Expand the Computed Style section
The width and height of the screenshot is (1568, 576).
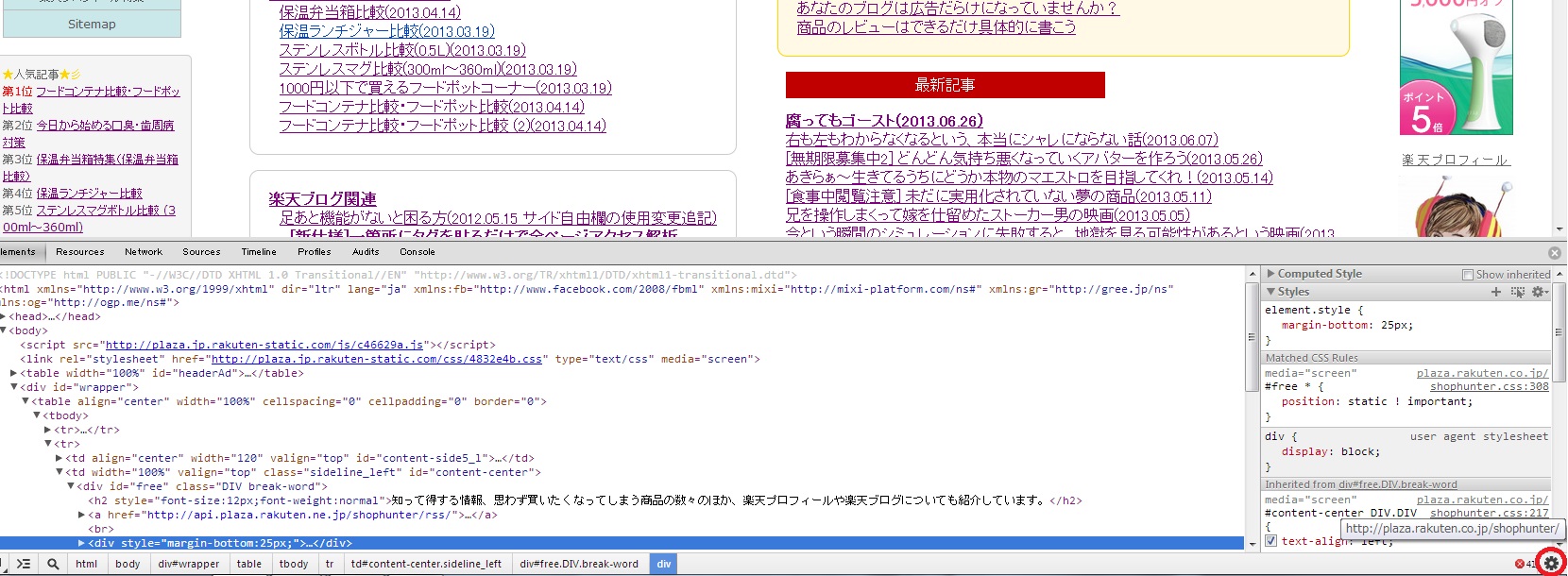click(1271, 274)
